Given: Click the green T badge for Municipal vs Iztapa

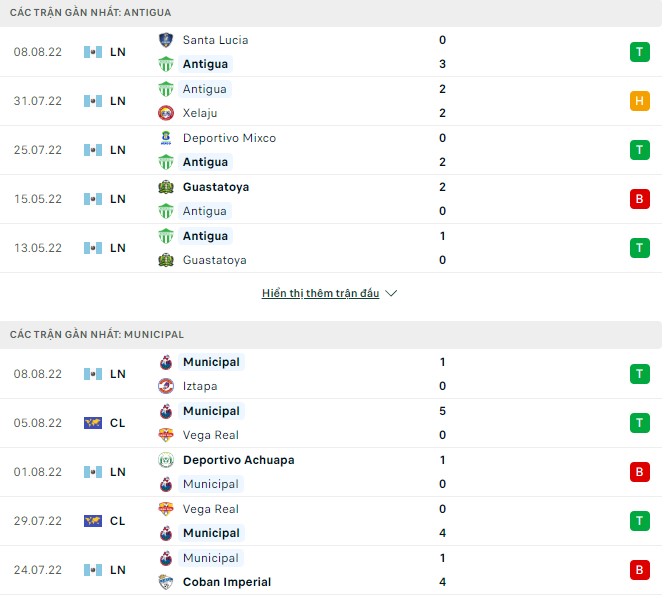Looking at the screenshot, I should click(639, 374).
